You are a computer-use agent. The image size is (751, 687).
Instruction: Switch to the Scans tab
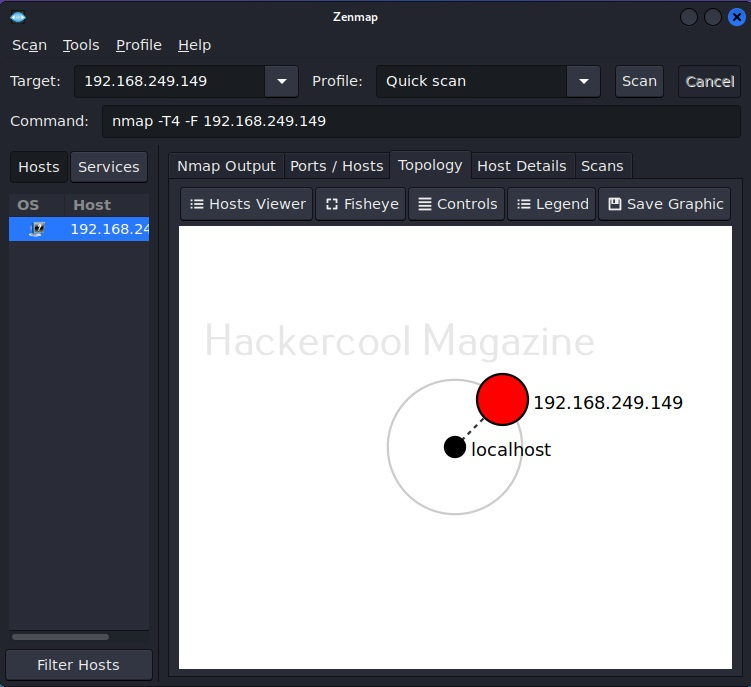pos(603,166)
